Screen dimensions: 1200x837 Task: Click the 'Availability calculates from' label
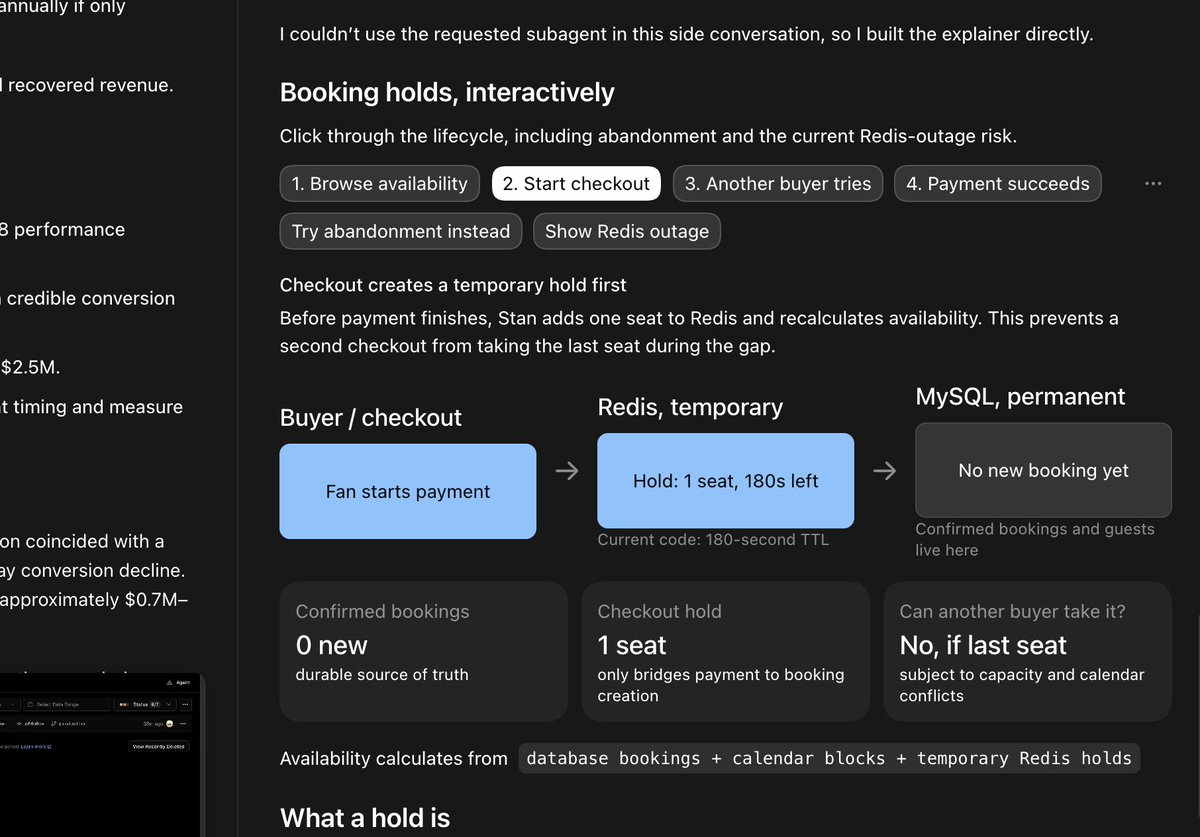[x=394, y=759]
